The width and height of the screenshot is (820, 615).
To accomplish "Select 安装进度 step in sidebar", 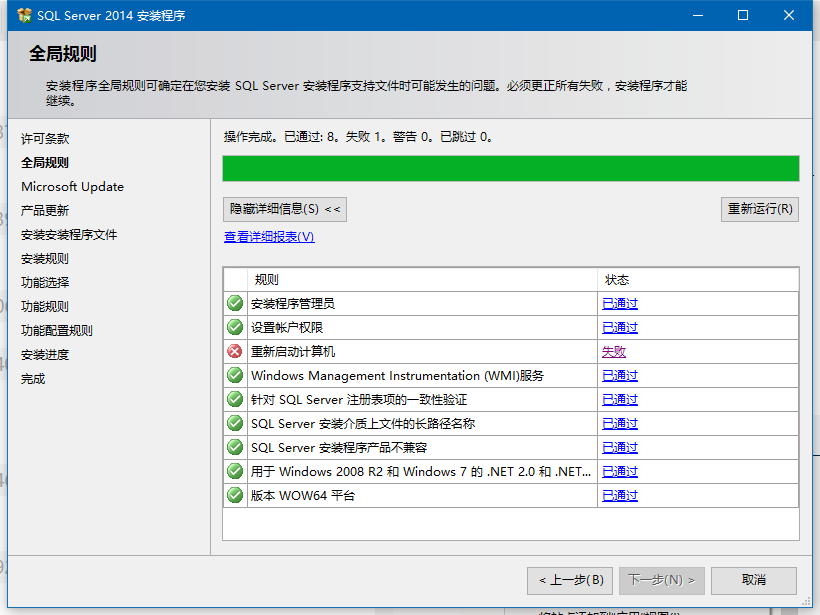I will click(x=45, y=355).
